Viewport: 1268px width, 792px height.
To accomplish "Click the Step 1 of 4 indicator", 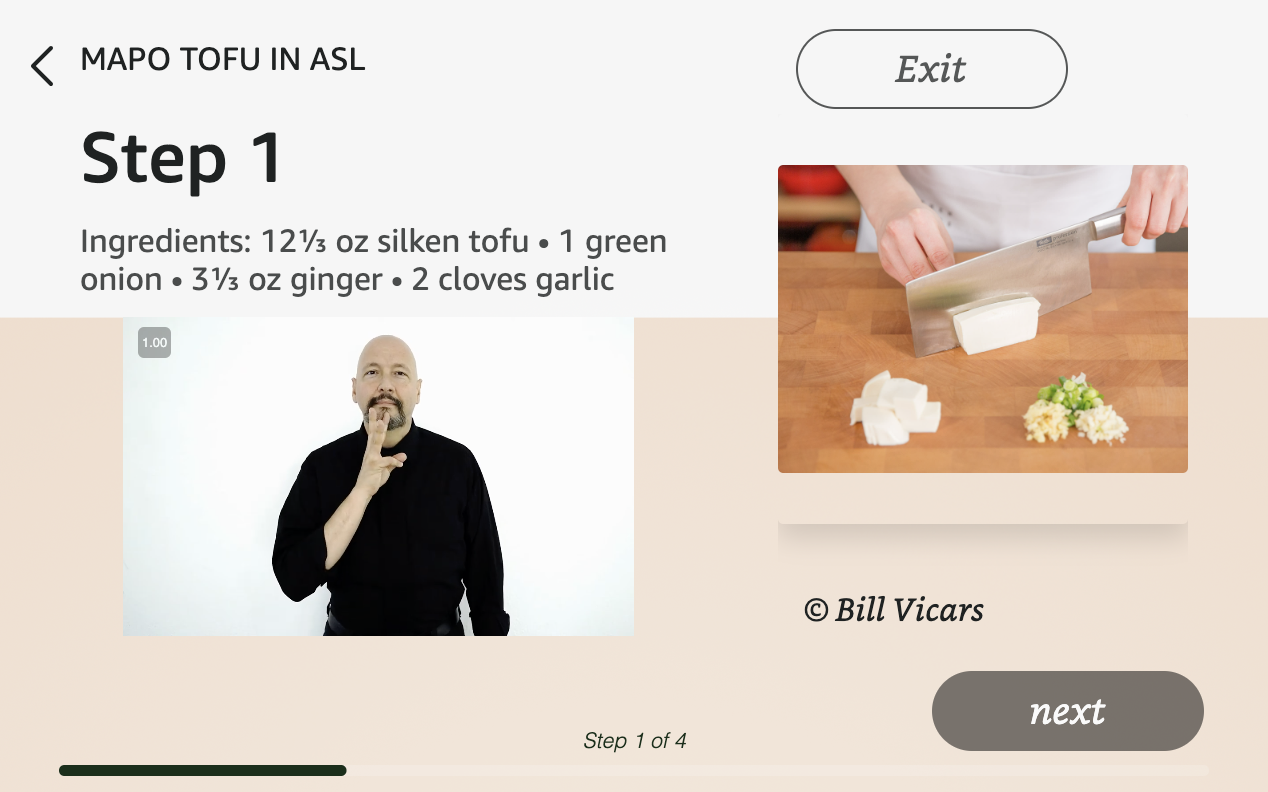I will tap(635, 741).
